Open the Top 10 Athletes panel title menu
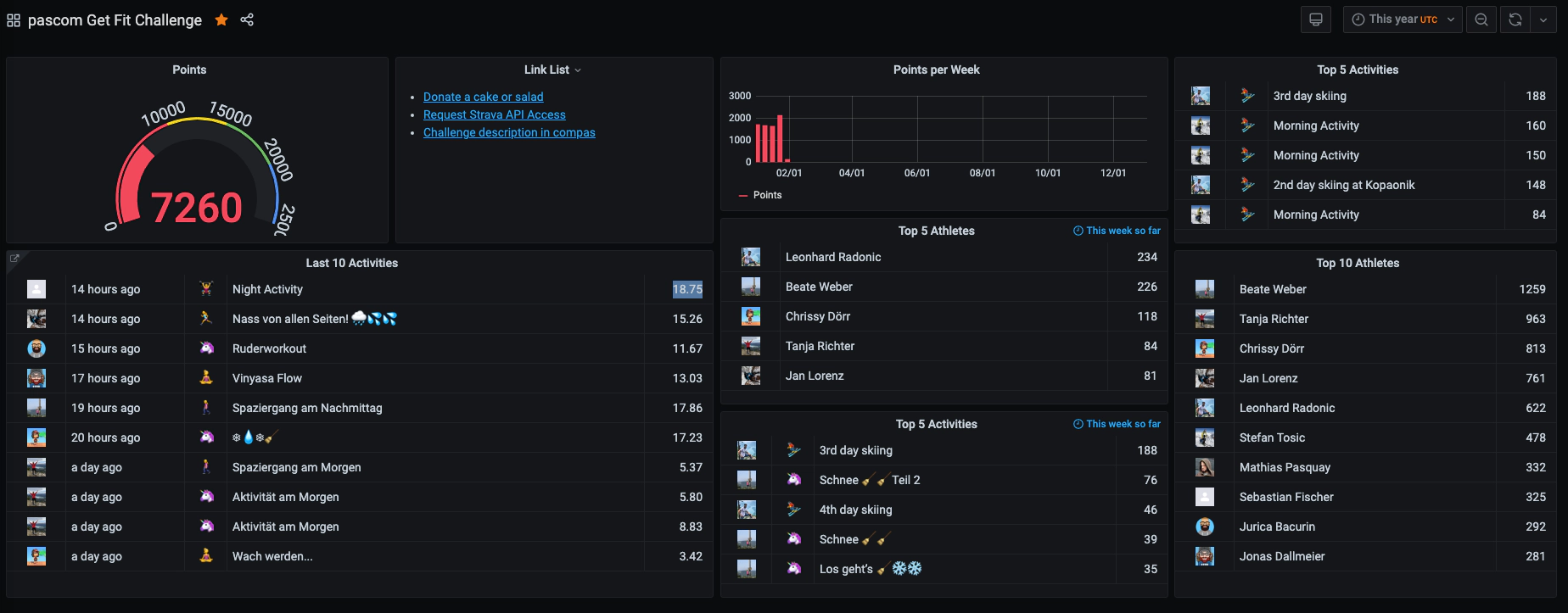Viewport: 1568px width, 613px height. (1357, 263)
